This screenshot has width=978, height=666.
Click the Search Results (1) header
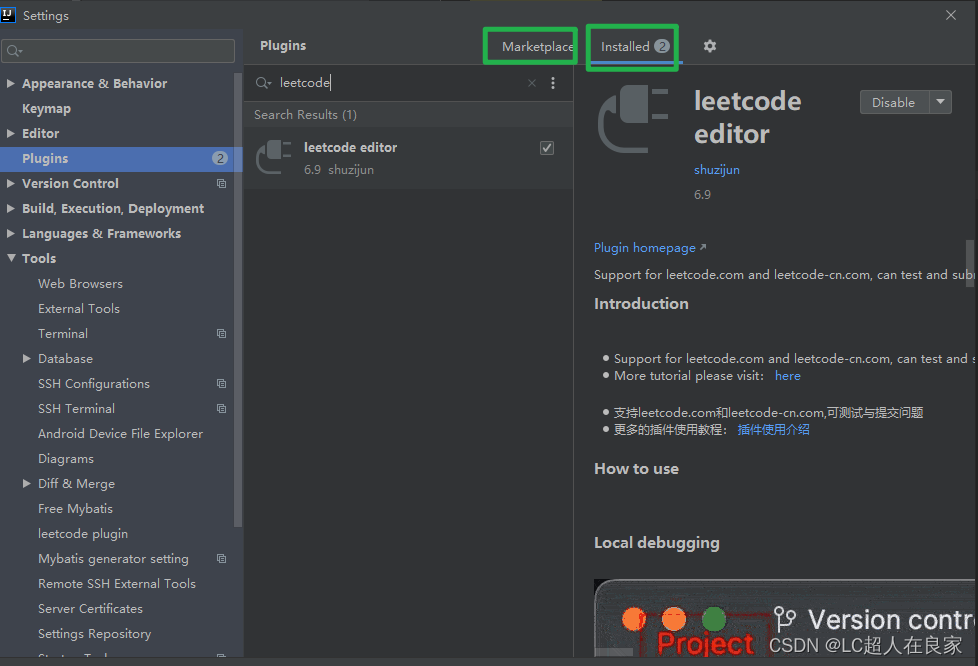(306, 115)
